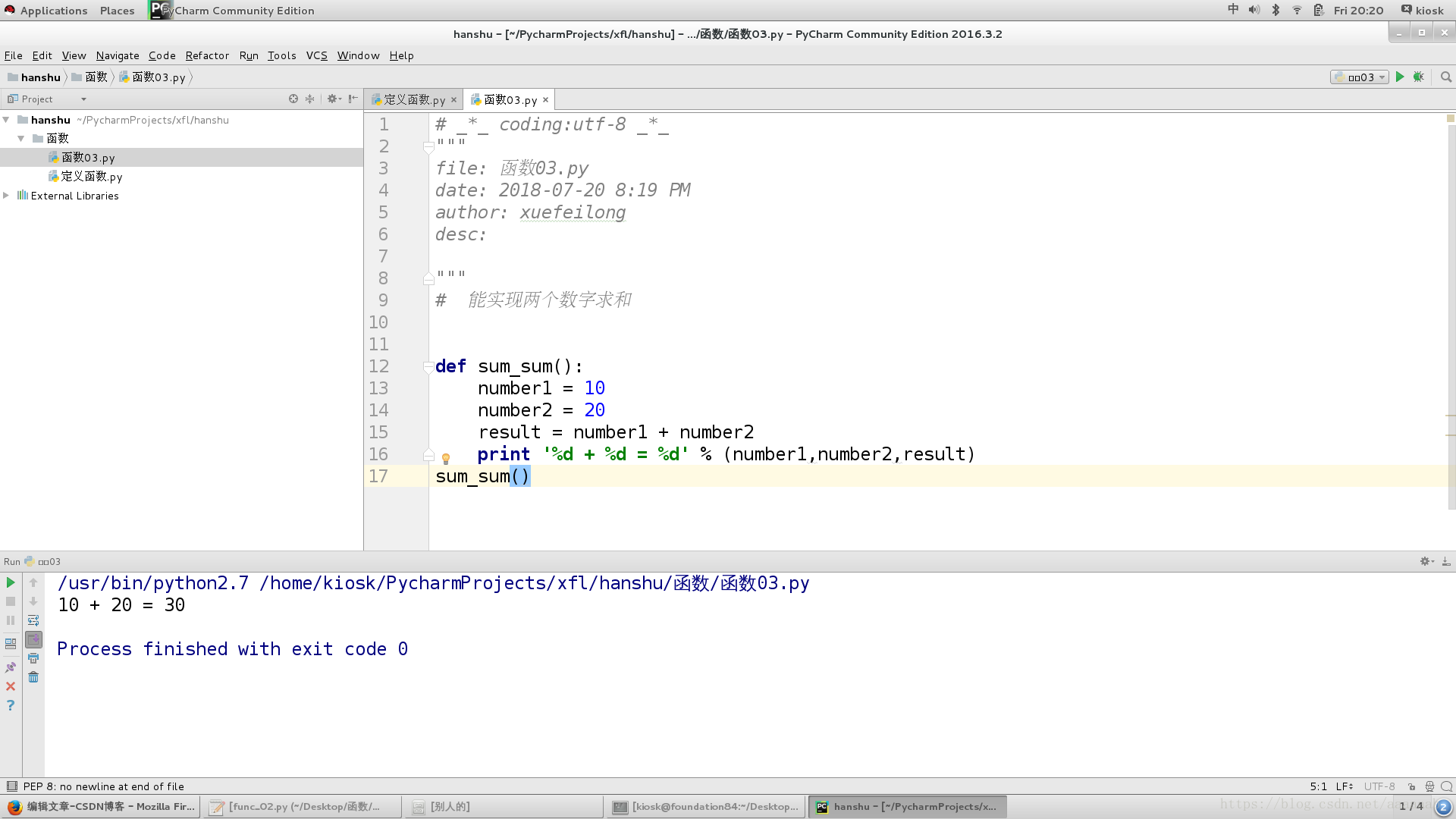The width and height of the screenshot is (1456, 819).
Task: Toggle soft-wrap in the run console
Action: point(33,620)
